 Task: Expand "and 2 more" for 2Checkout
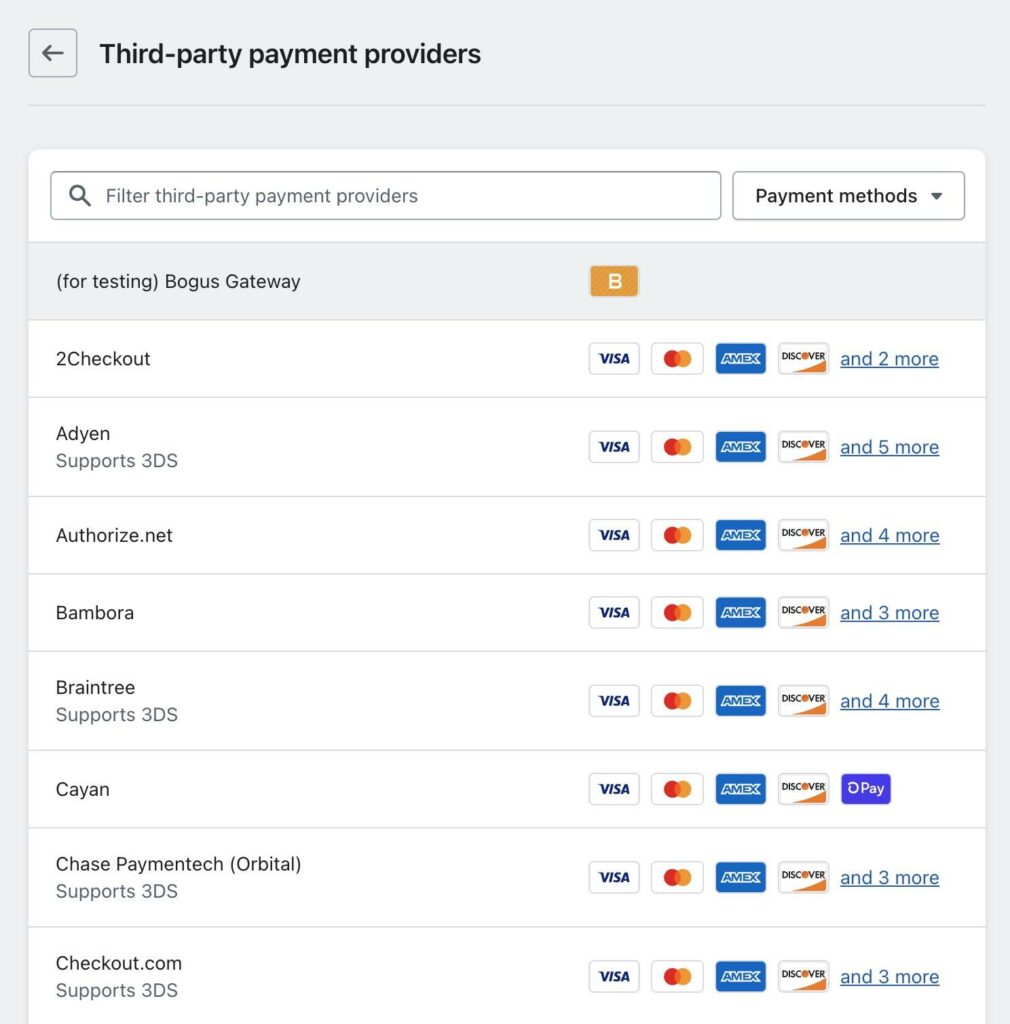889,359
